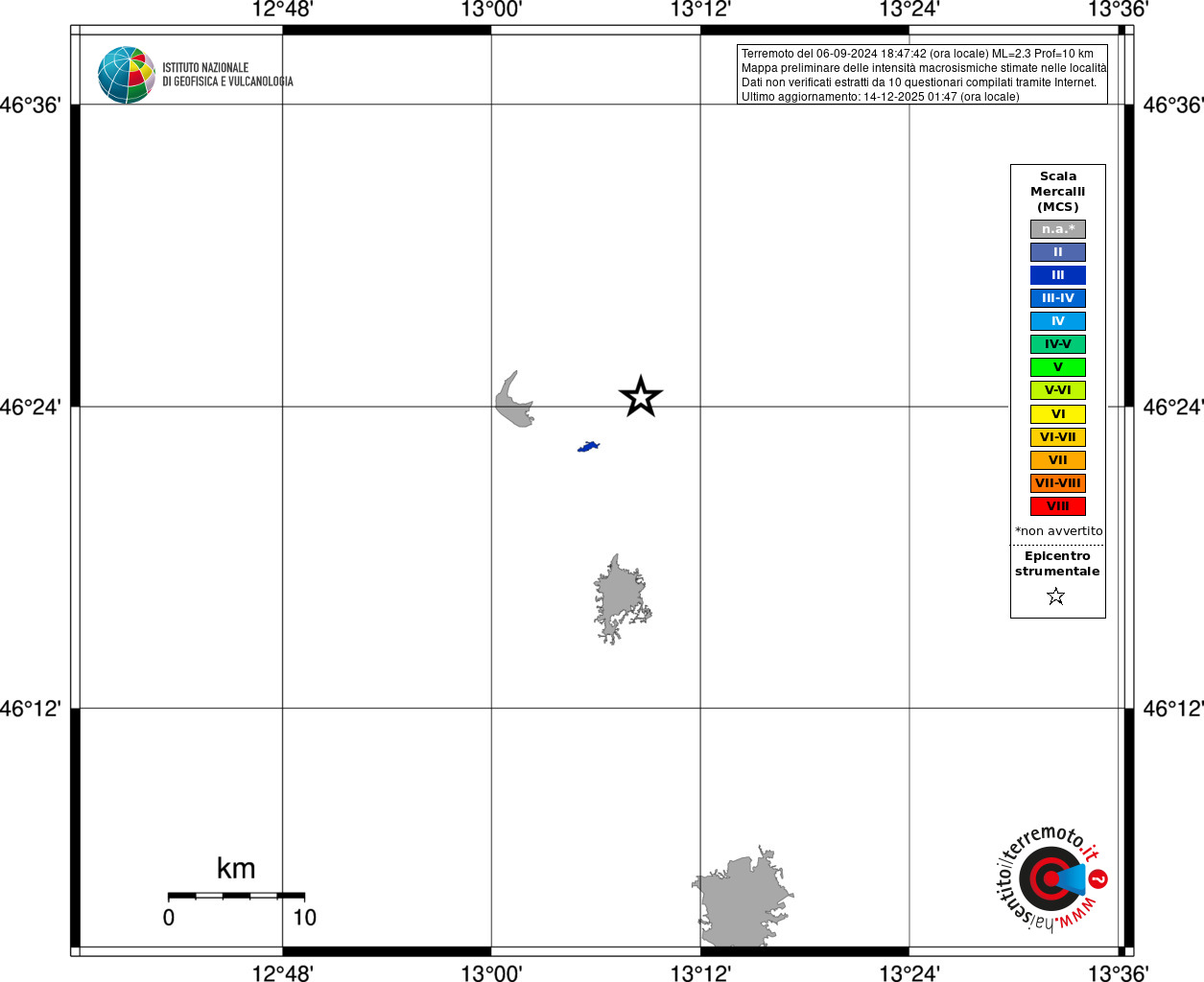Select the n.a.* gray legend swatch
The height and width of the screenshot is (982, 1204).
point(1058,229)
